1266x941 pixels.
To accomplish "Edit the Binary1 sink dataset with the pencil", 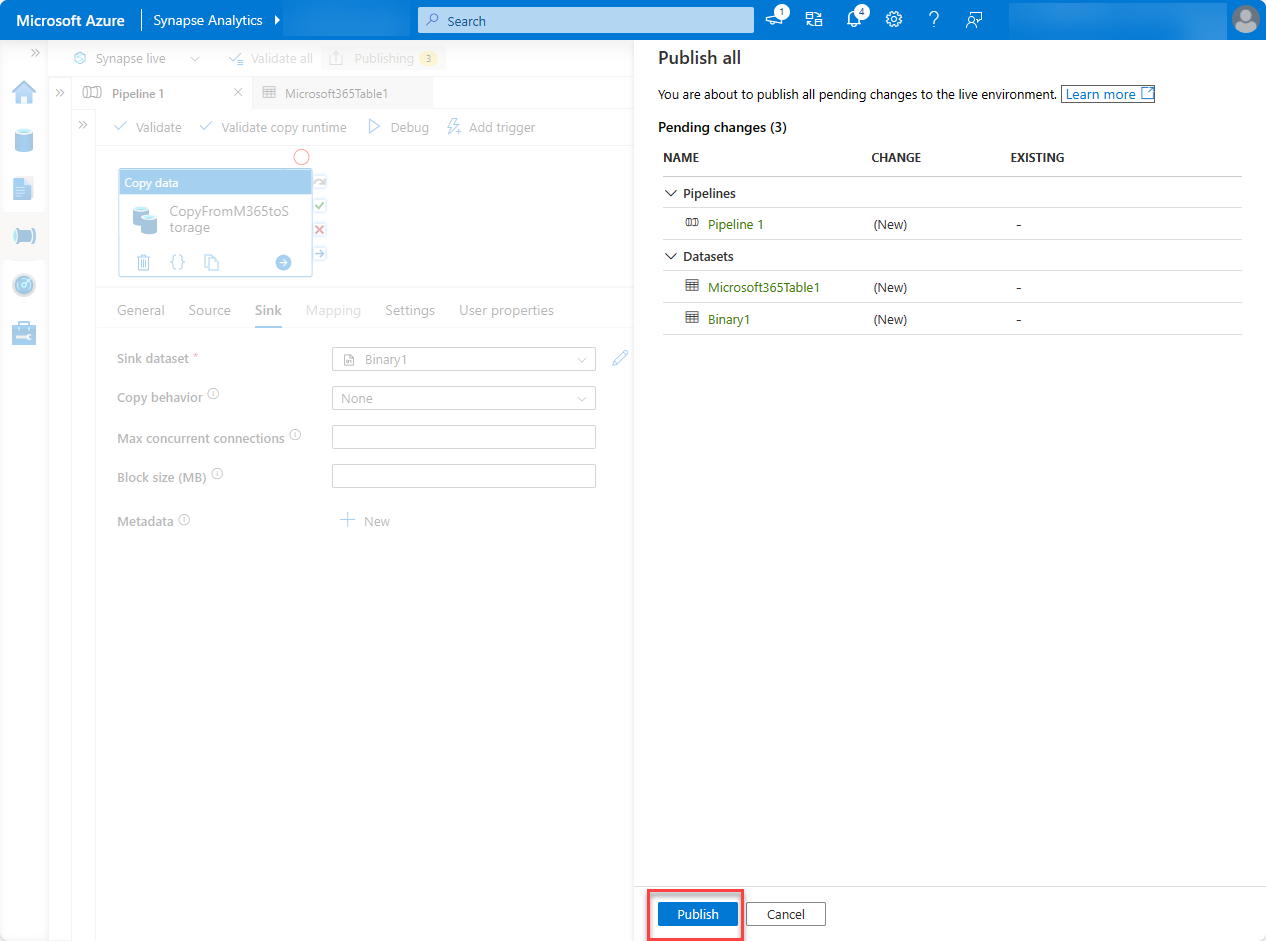I will [619, 358].
